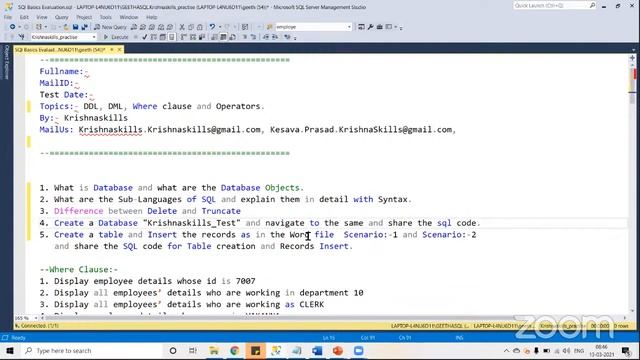Click the Navigate Backward circle icon
The width and height of the screenshot is (640, 360).
click(12, 27)
